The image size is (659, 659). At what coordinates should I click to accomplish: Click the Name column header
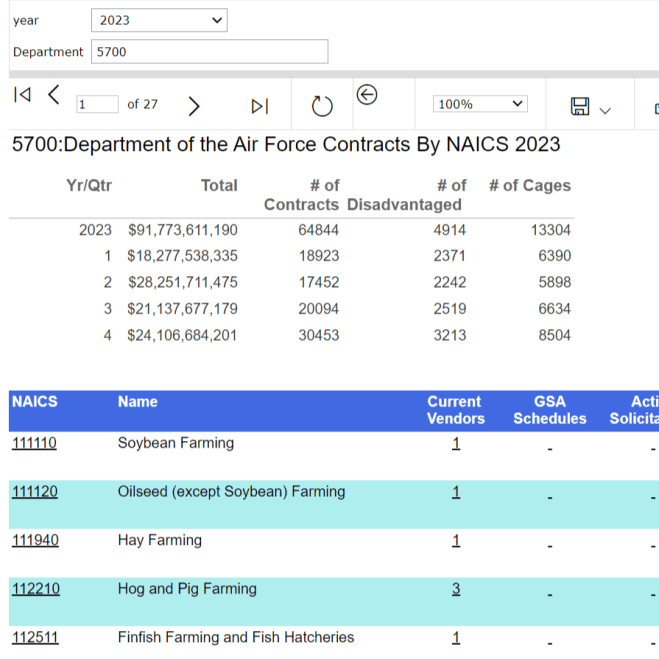click(138, 401)
